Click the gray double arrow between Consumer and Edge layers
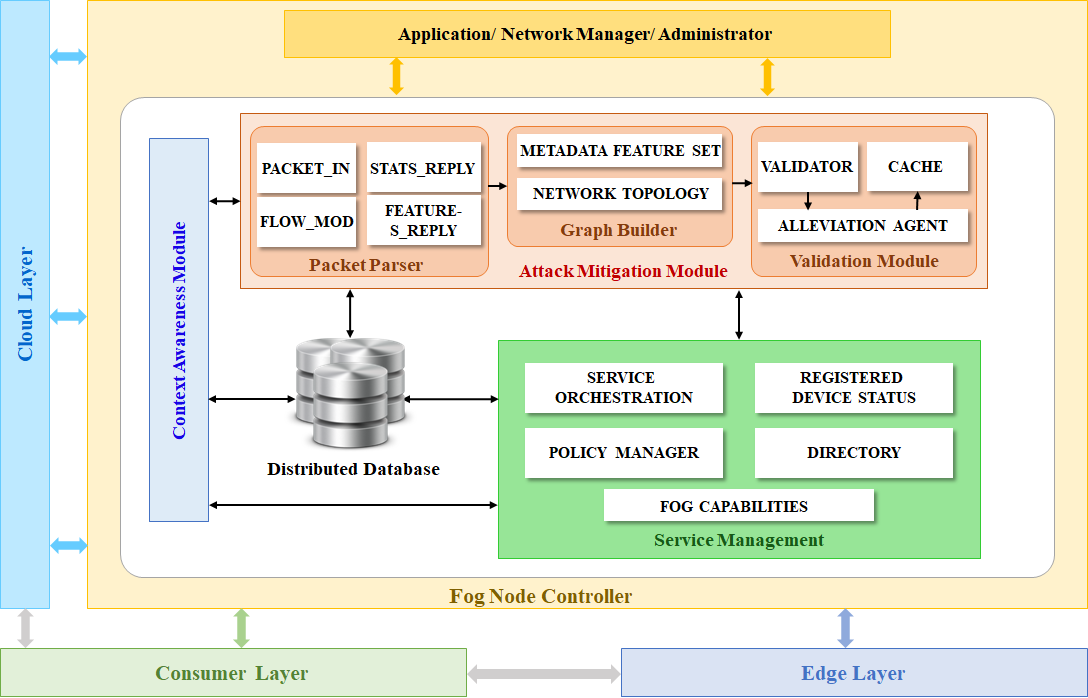 544,673
